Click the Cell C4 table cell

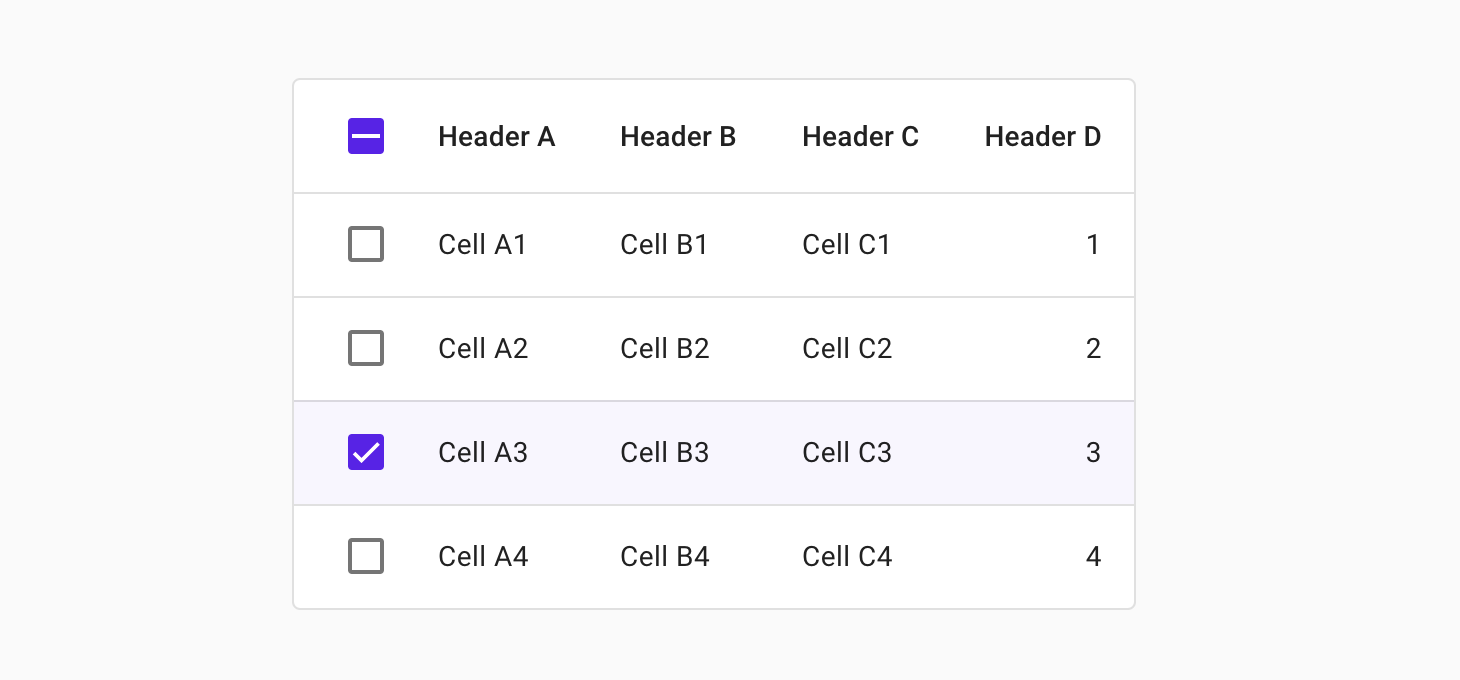(847, 556)
